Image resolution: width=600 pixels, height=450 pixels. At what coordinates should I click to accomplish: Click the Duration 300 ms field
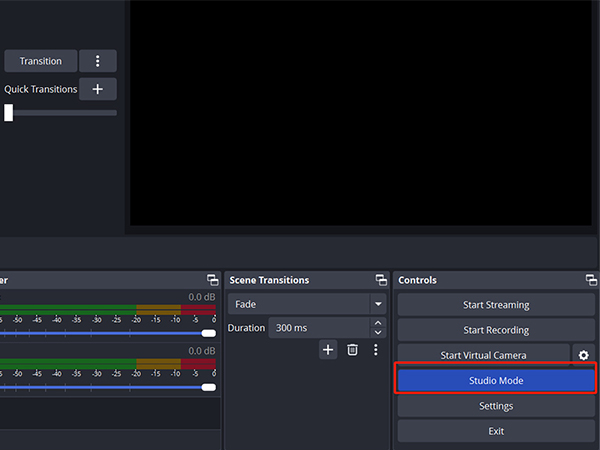[x=318, y=328]
